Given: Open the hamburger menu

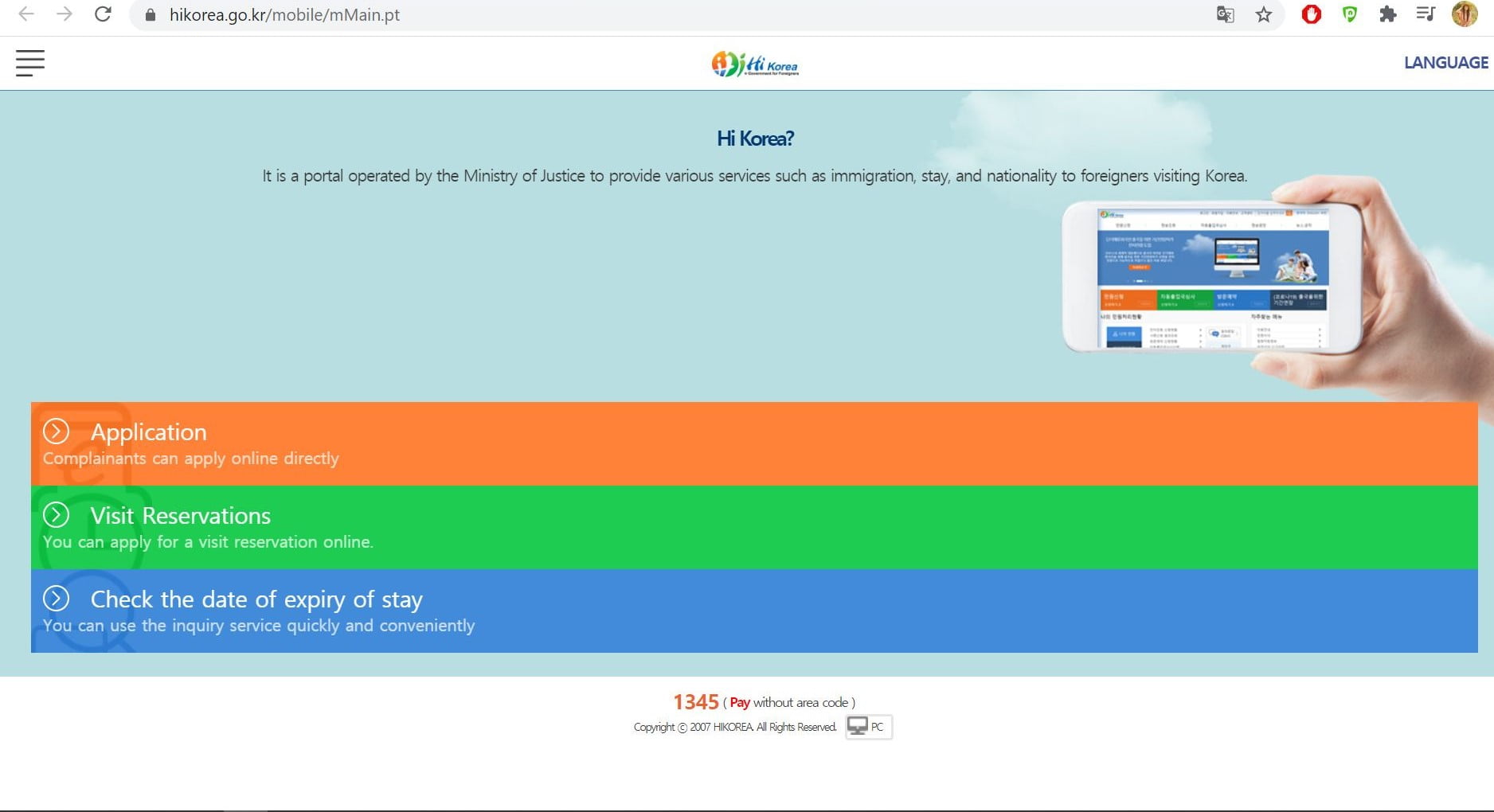Looking at the screenshot, I should coord(30,63).
